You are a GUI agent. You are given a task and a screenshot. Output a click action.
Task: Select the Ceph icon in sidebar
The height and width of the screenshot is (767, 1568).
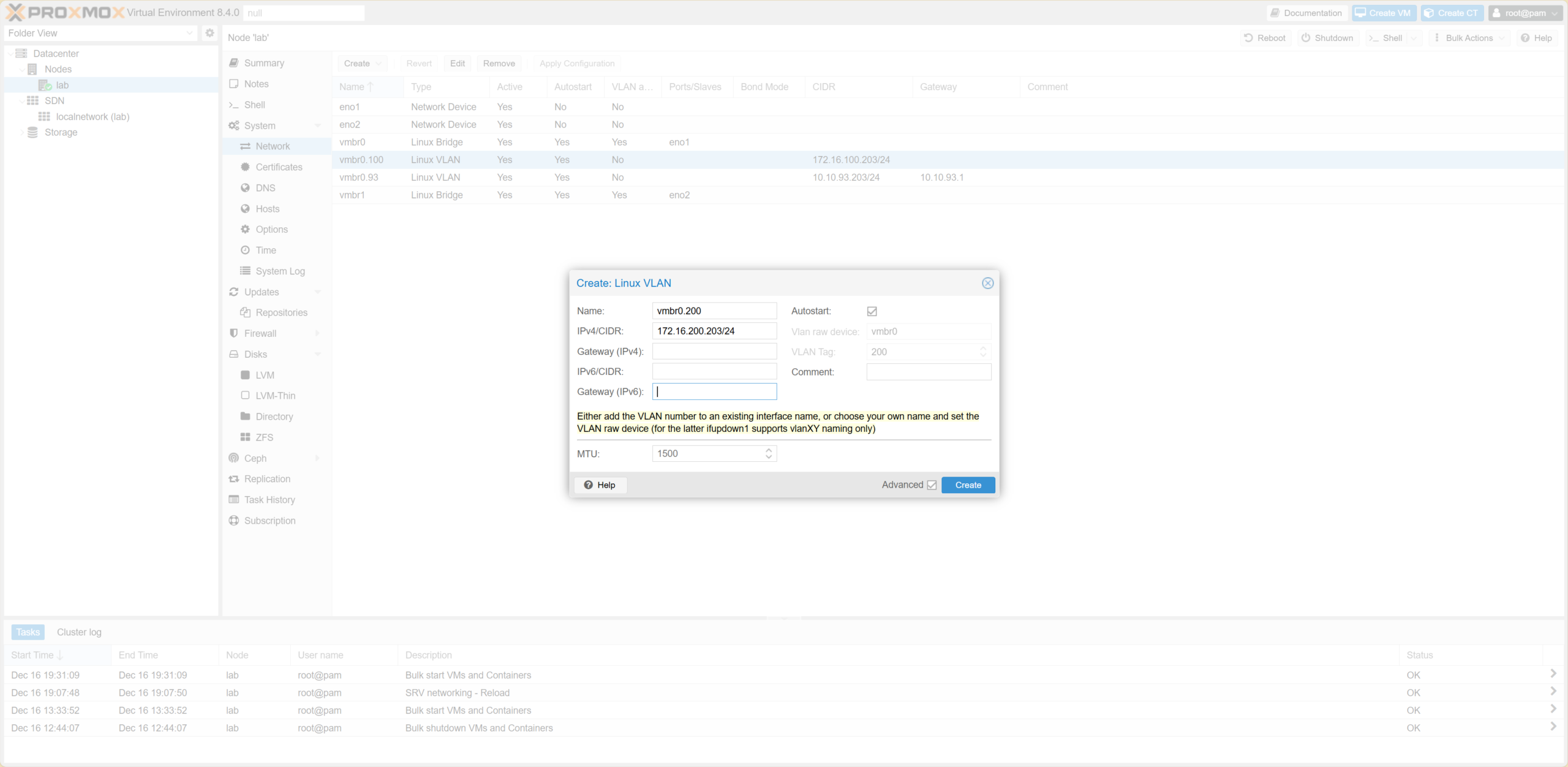[x=233, y=458]
